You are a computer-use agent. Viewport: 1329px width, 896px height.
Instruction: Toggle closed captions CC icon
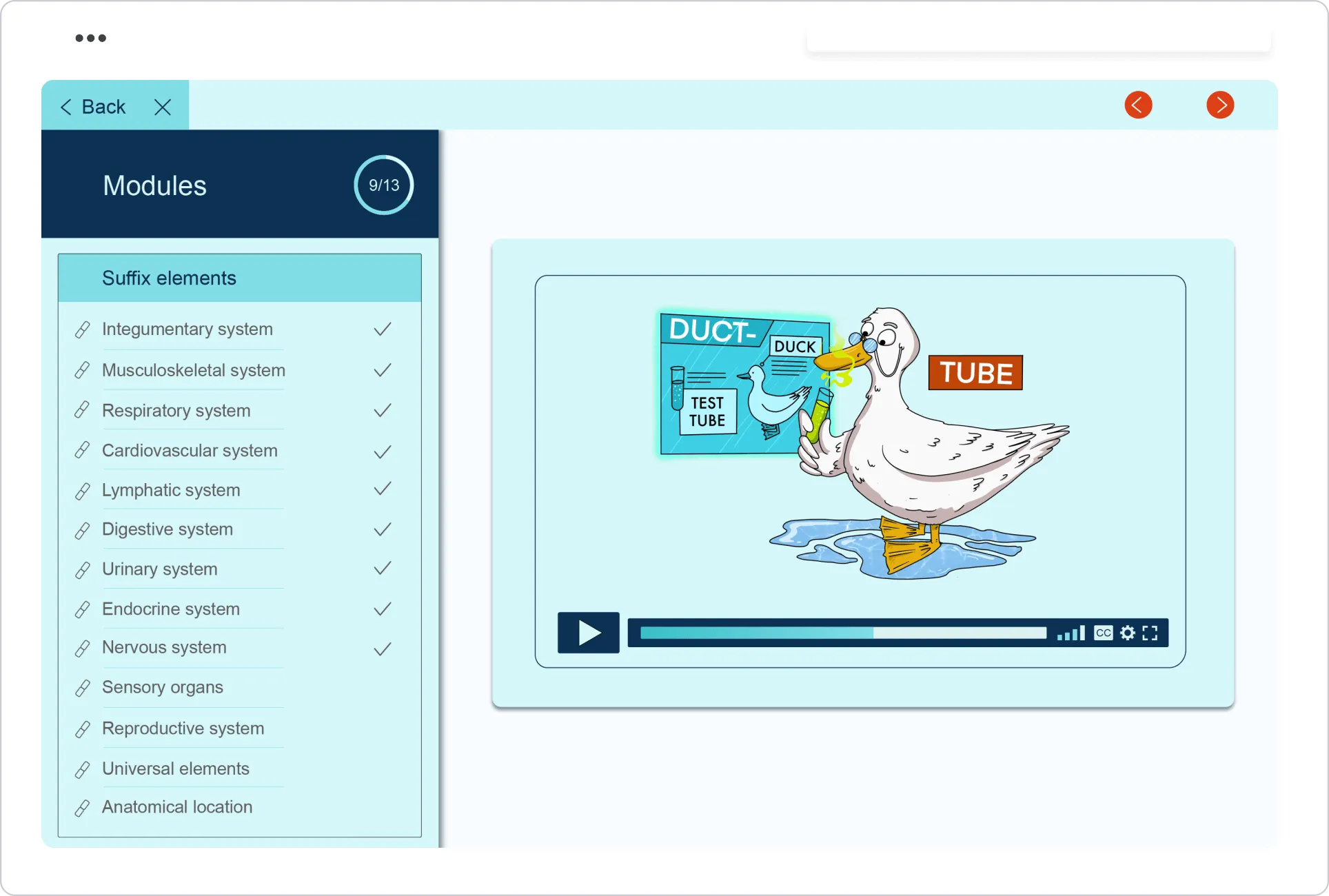click(x=1103, y=633)
